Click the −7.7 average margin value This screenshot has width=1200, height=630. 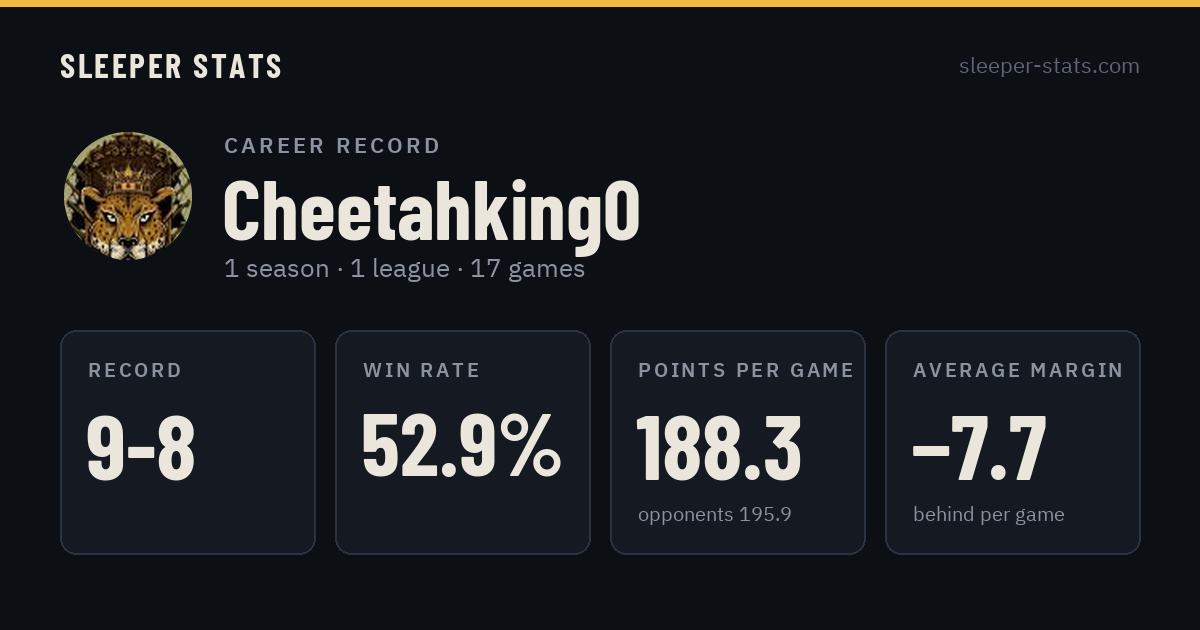[980, 448]
